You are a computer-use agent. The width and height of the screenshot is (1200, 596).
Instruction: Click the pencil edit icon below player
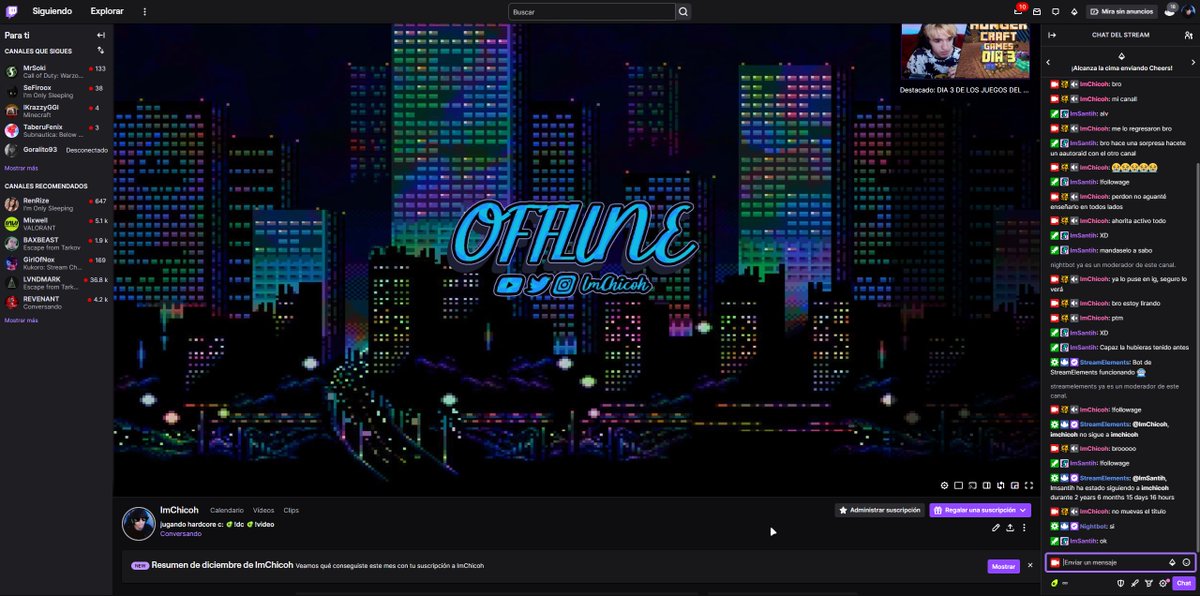(x=996, y=527)
